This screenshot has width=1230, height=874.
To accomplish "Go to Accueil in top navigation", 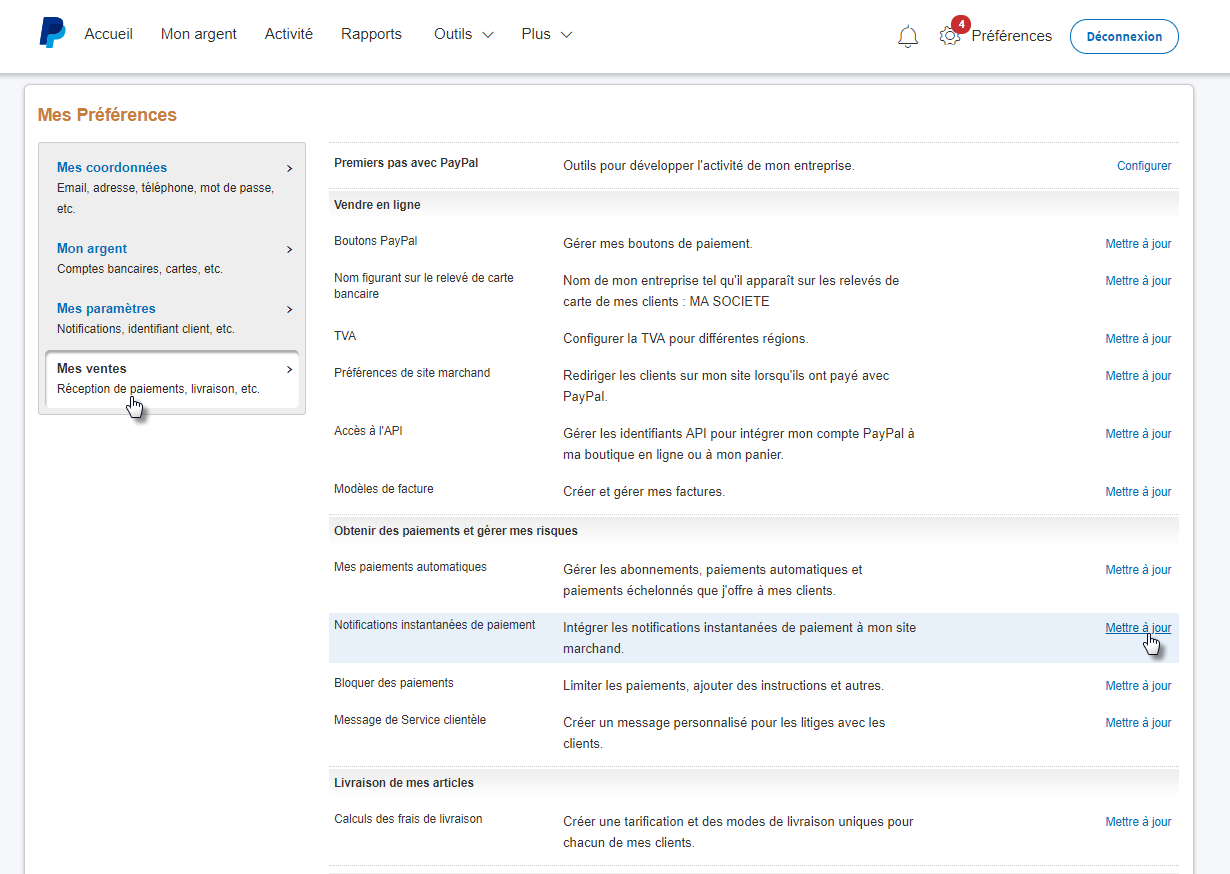I will [108, 34].
